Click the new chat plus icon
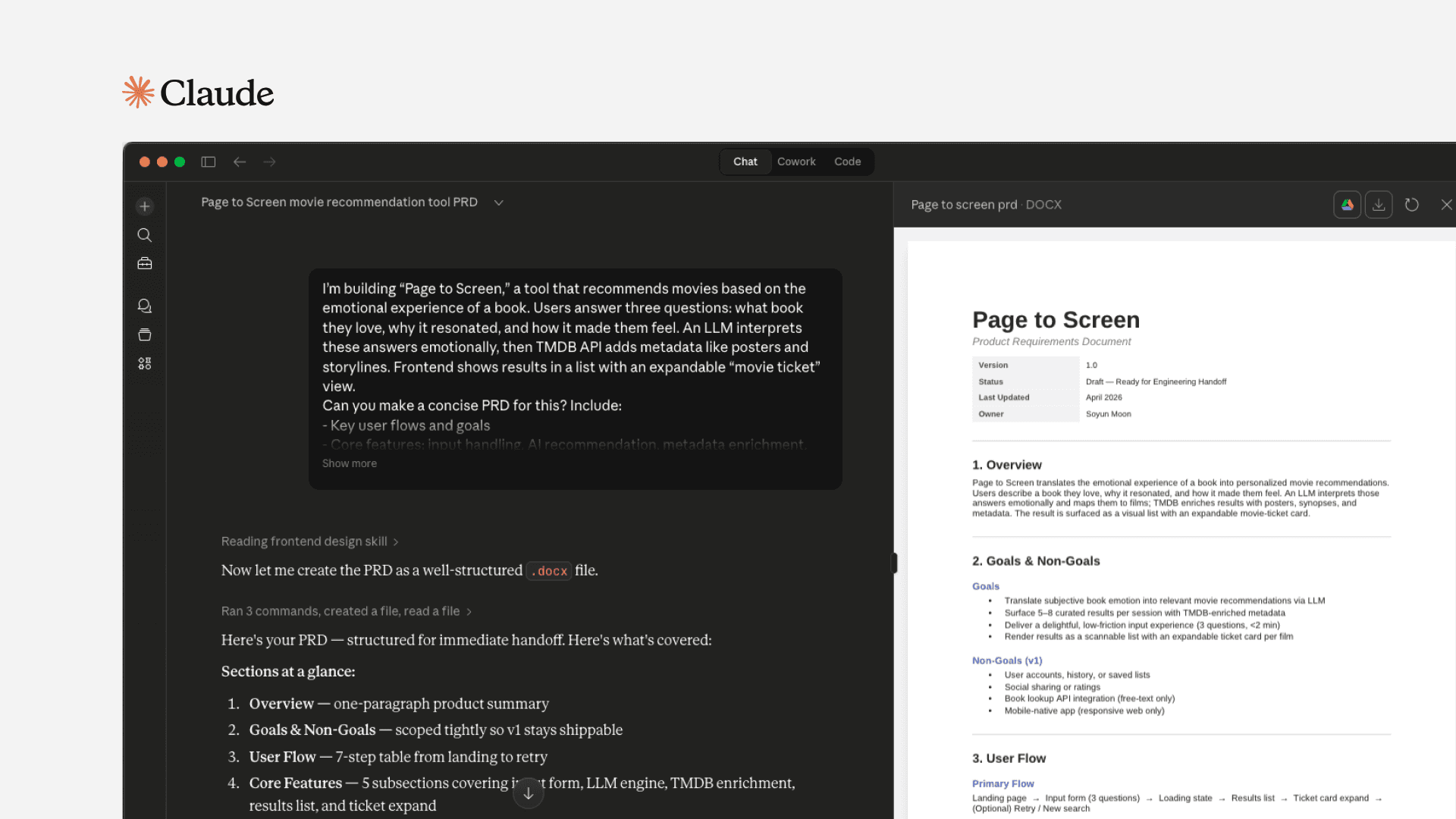Viewport: 1456px width, 819px height. (145, 206)
